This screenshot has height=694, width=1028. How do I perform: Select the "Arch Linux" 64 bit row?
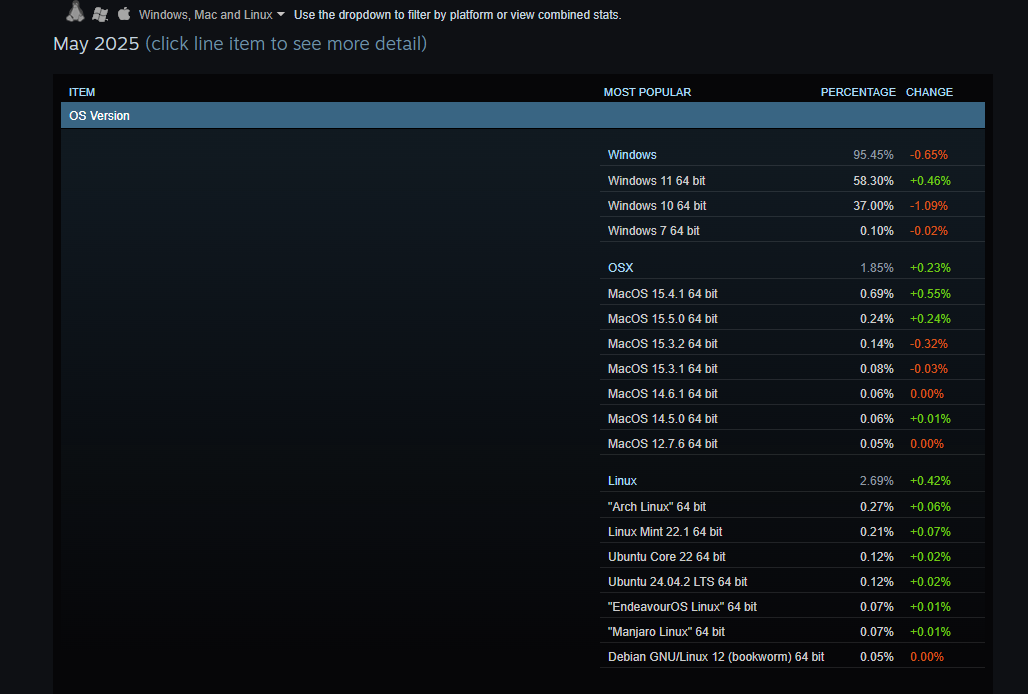pyautogui.click(x=792, y=507)
